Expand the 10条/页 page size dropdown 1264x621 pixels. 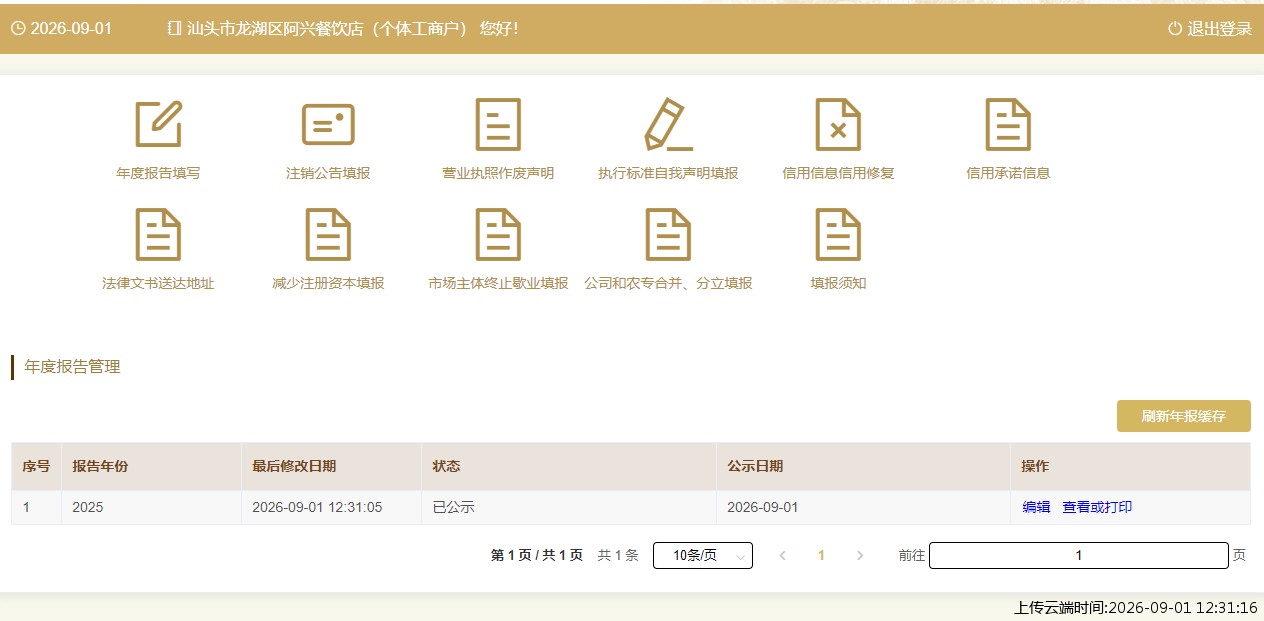point(703,555)
